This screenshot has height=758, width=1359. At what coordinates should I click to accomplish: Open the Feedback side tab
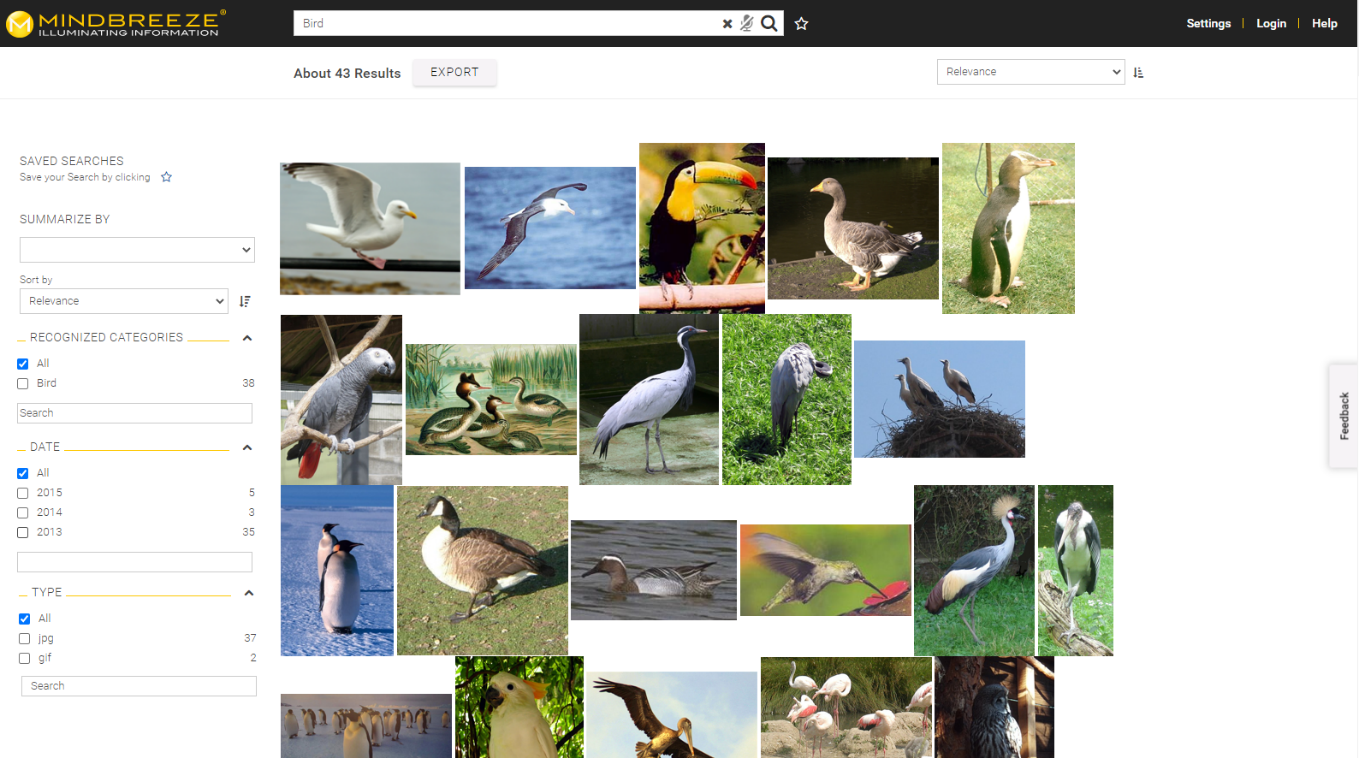1344,416
